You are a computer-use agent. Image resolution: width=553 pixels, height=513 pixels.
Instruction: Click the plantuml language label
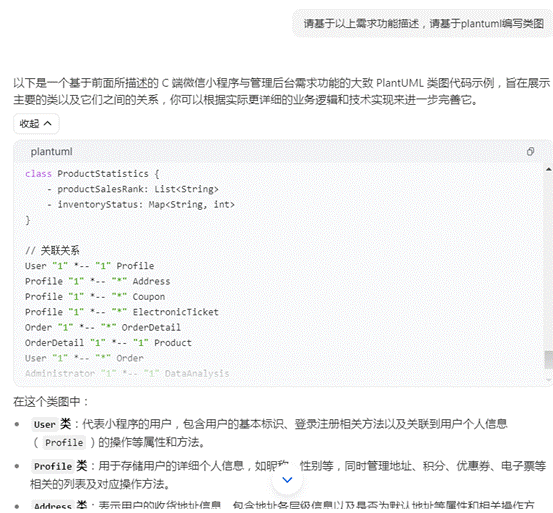[x=51, y=152]
